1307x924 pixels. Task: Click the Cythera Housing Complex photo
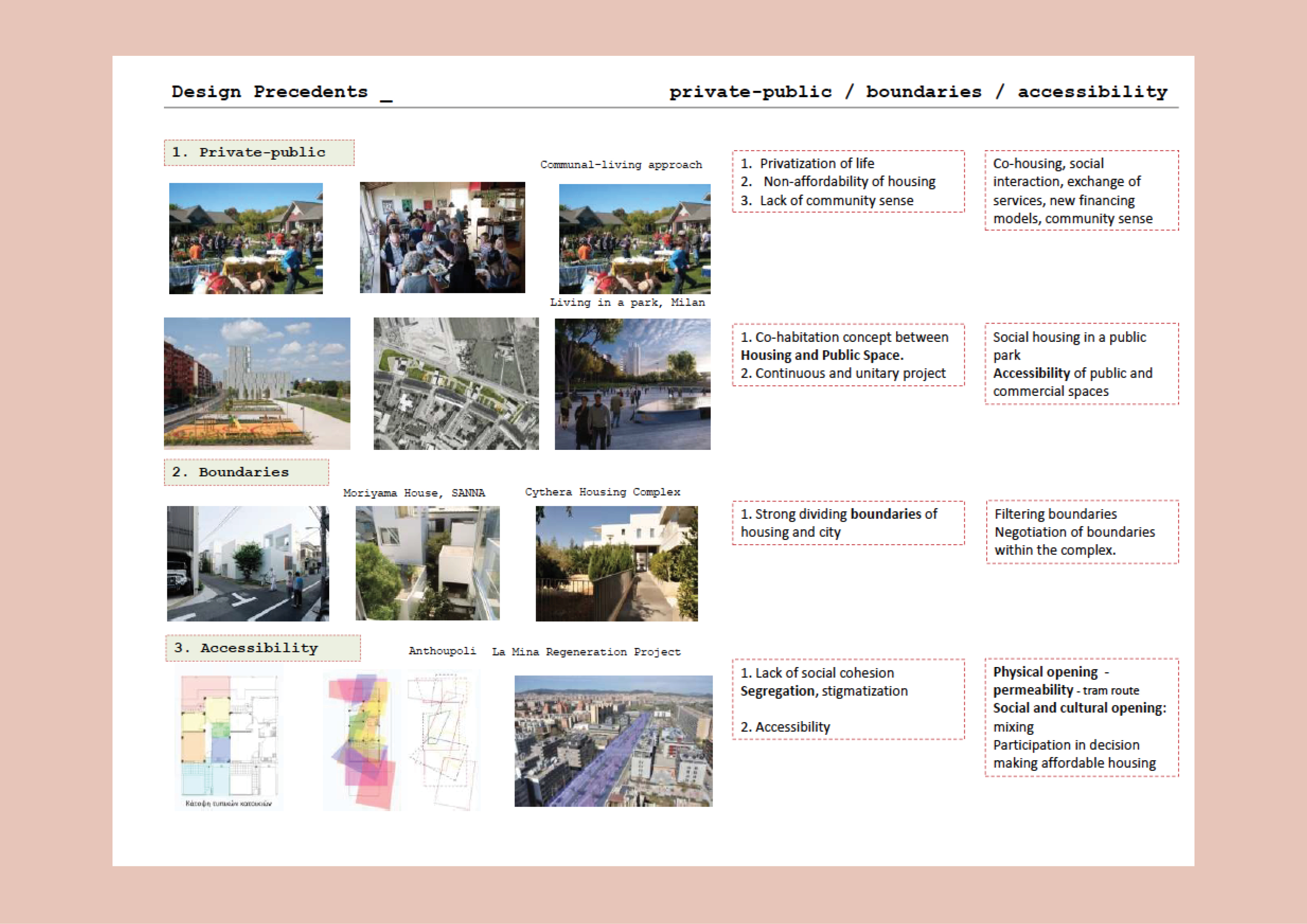(617, 563)
